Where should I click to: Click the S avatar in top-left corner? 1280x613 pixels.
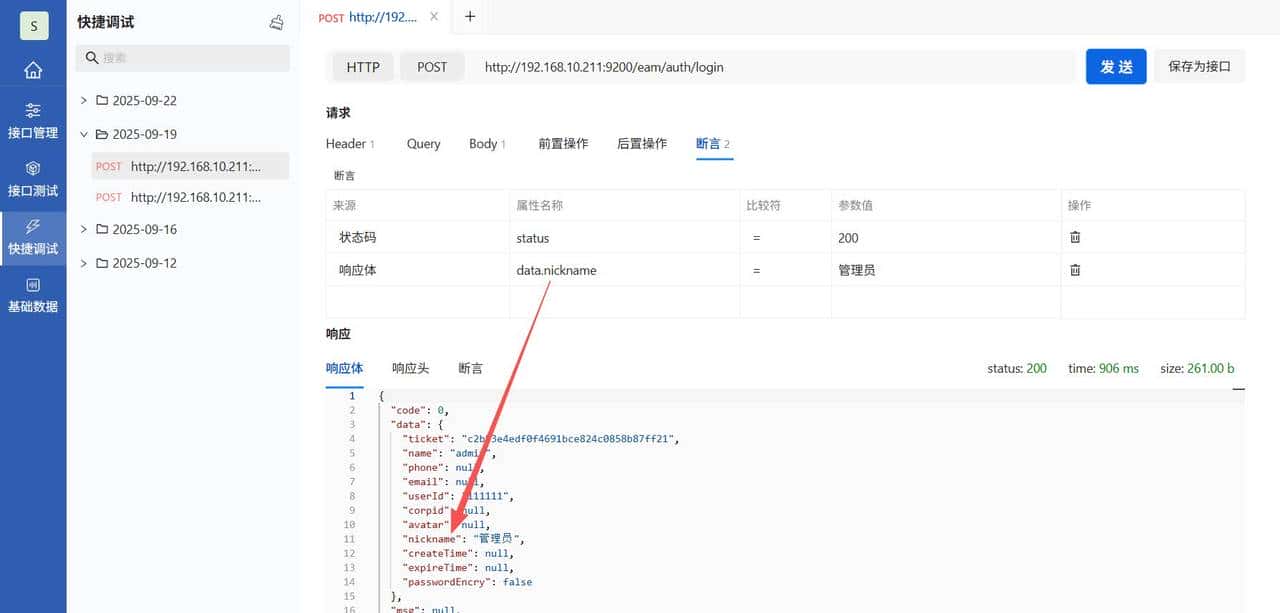coord(33,25)
